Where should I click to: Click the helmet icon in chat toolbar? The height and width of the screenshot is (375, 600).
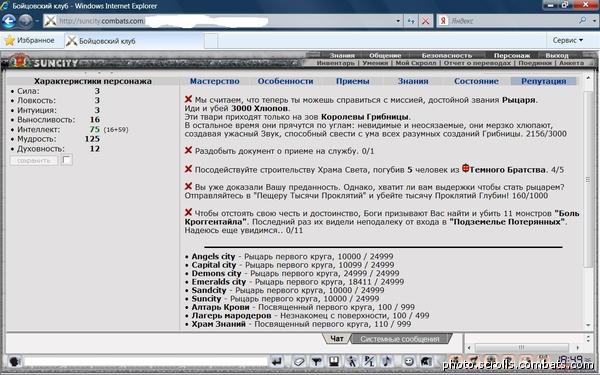[426, 361]
